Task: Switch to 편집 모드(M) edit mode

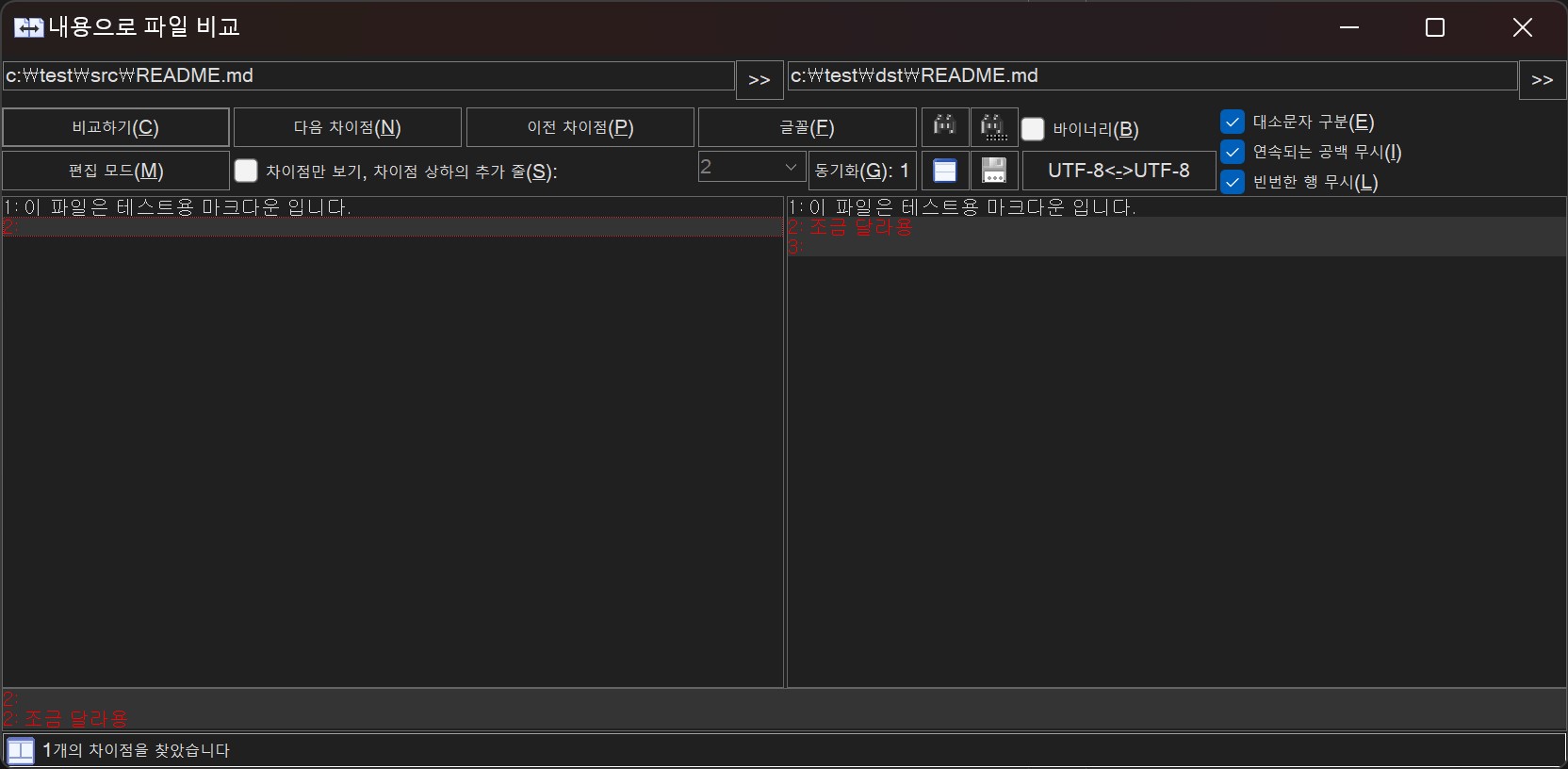Action: tap(116, 171)
